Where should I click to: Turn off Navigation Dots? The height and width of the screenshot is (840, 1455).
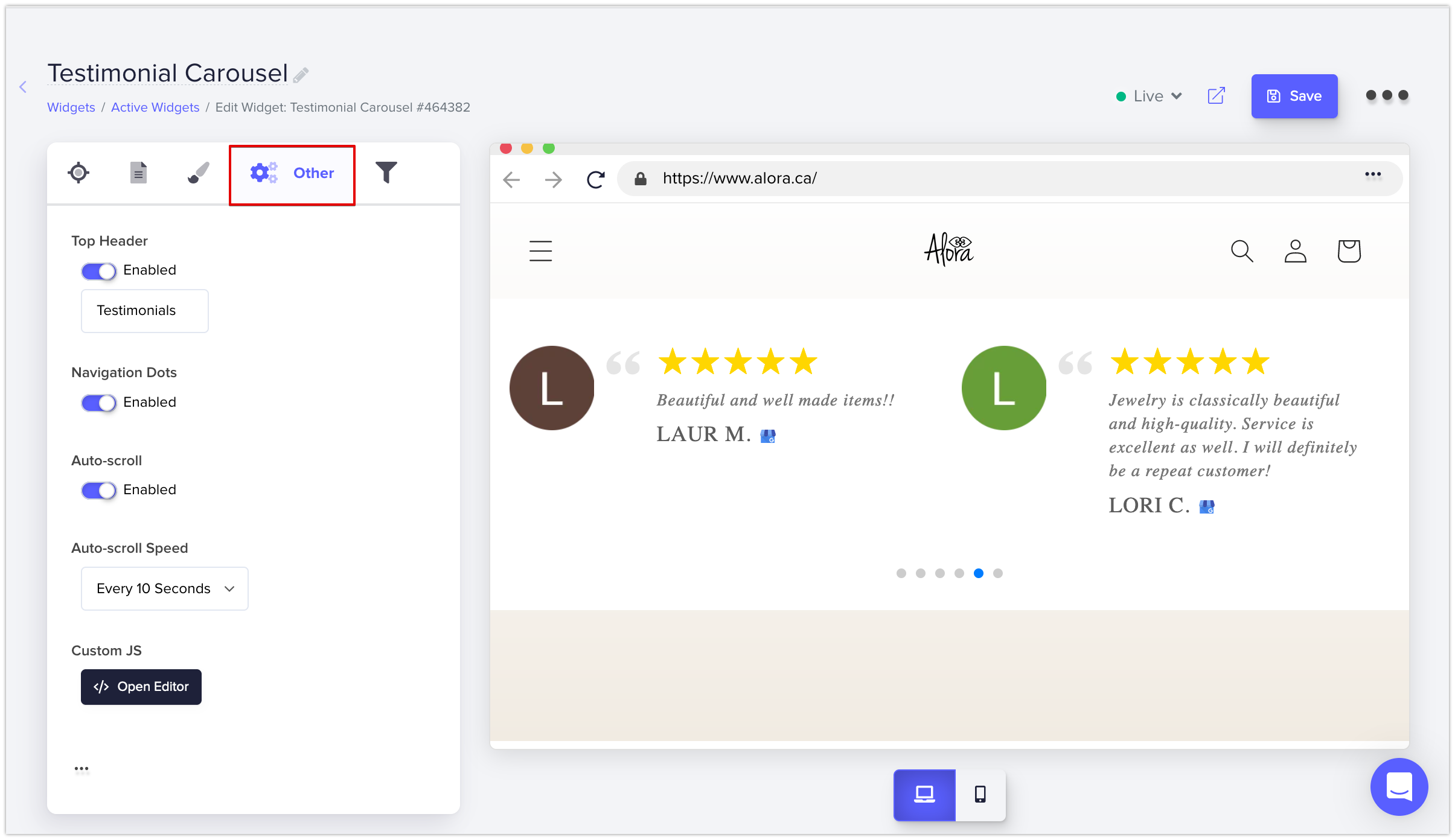(x=98, y=402)
